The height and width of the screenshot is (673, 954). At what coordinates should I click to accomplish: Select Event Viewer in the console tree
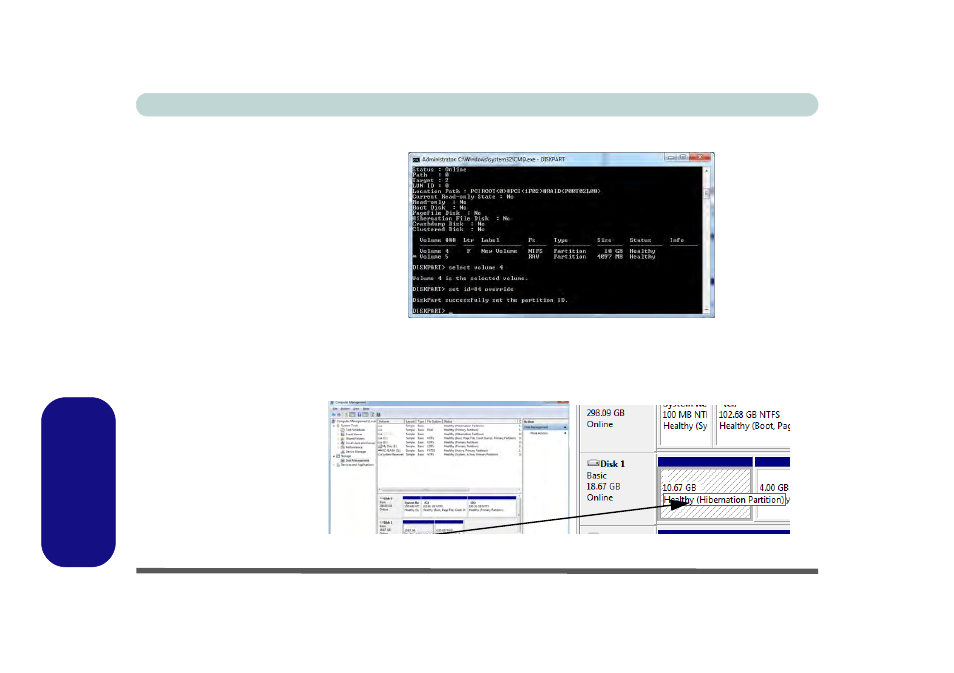pyautogui.click(x=353, y=434)
